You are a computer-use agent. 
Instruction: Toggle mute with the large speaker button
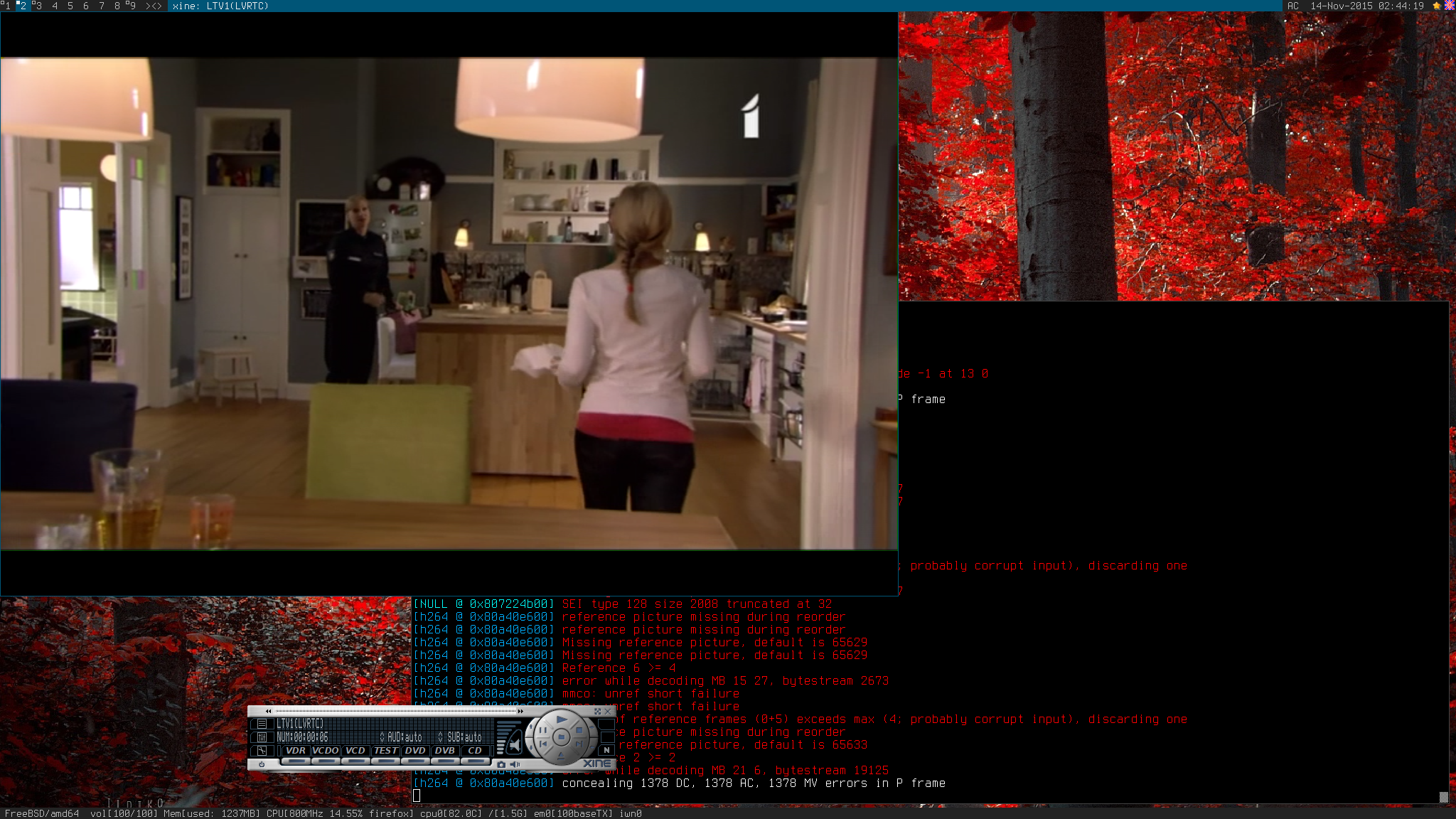click(x=515, y=744)
